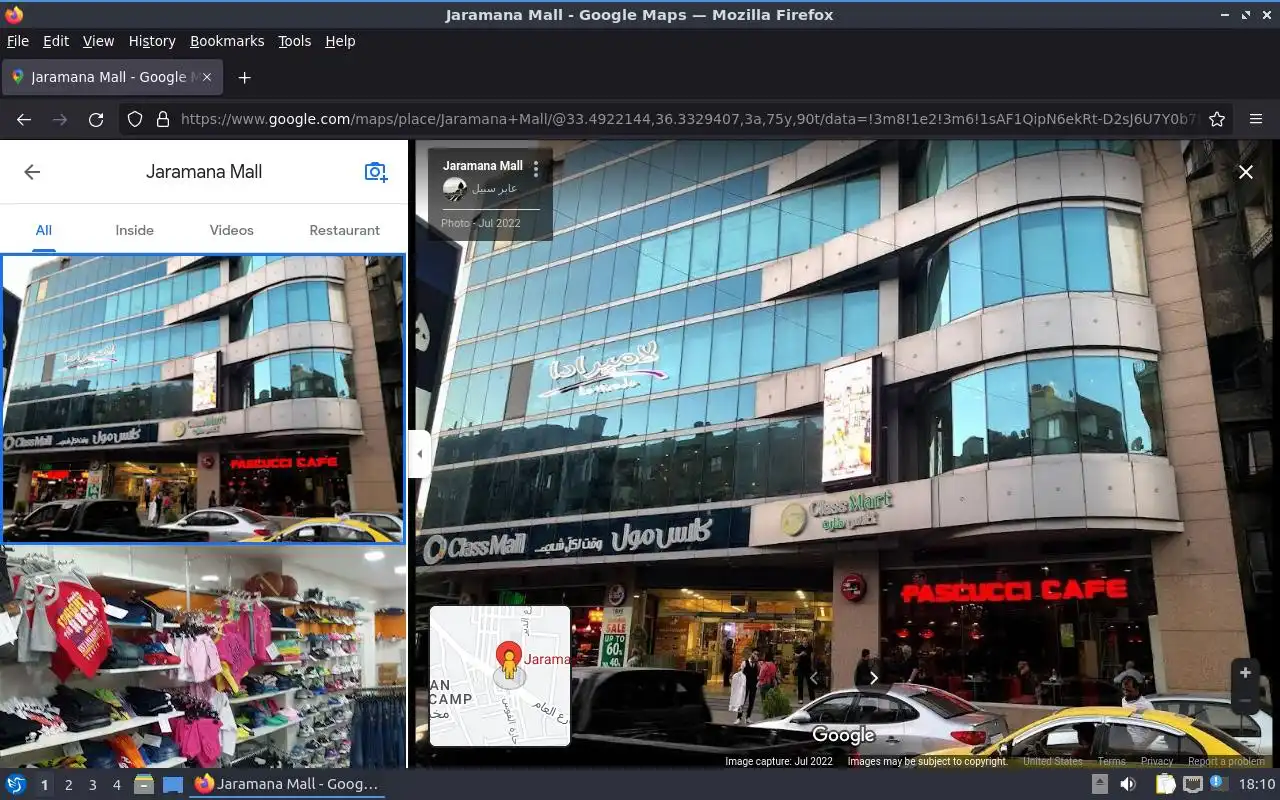Click the Jaramana Mall panel heading

204,172
